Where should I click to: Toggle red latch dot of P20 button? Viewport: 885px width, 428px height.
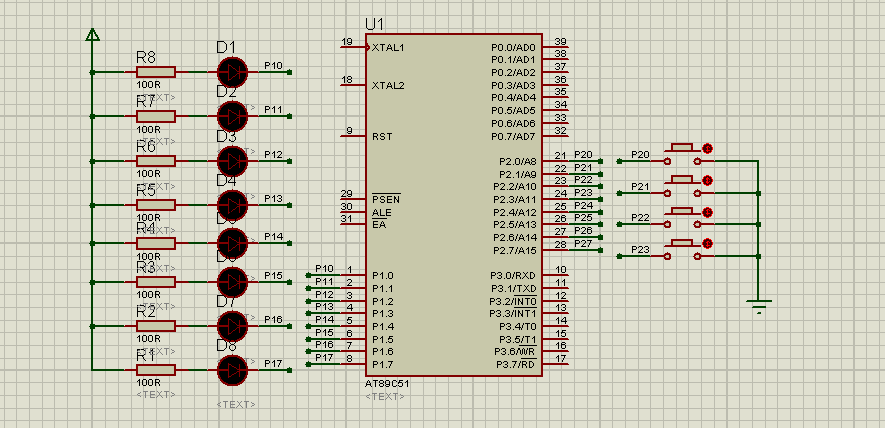(x=707, y=149)
